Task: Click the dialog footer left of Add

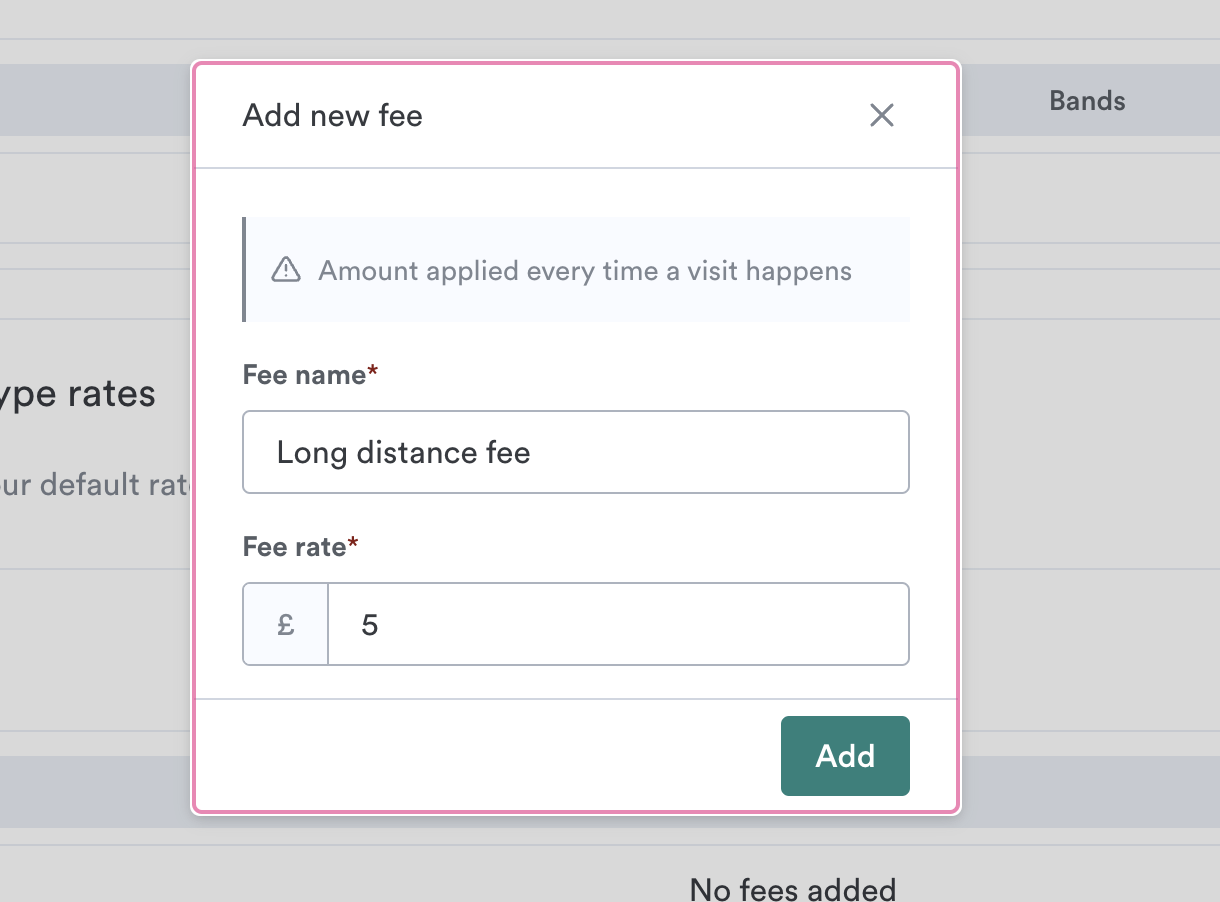Action: click(500, 756)
